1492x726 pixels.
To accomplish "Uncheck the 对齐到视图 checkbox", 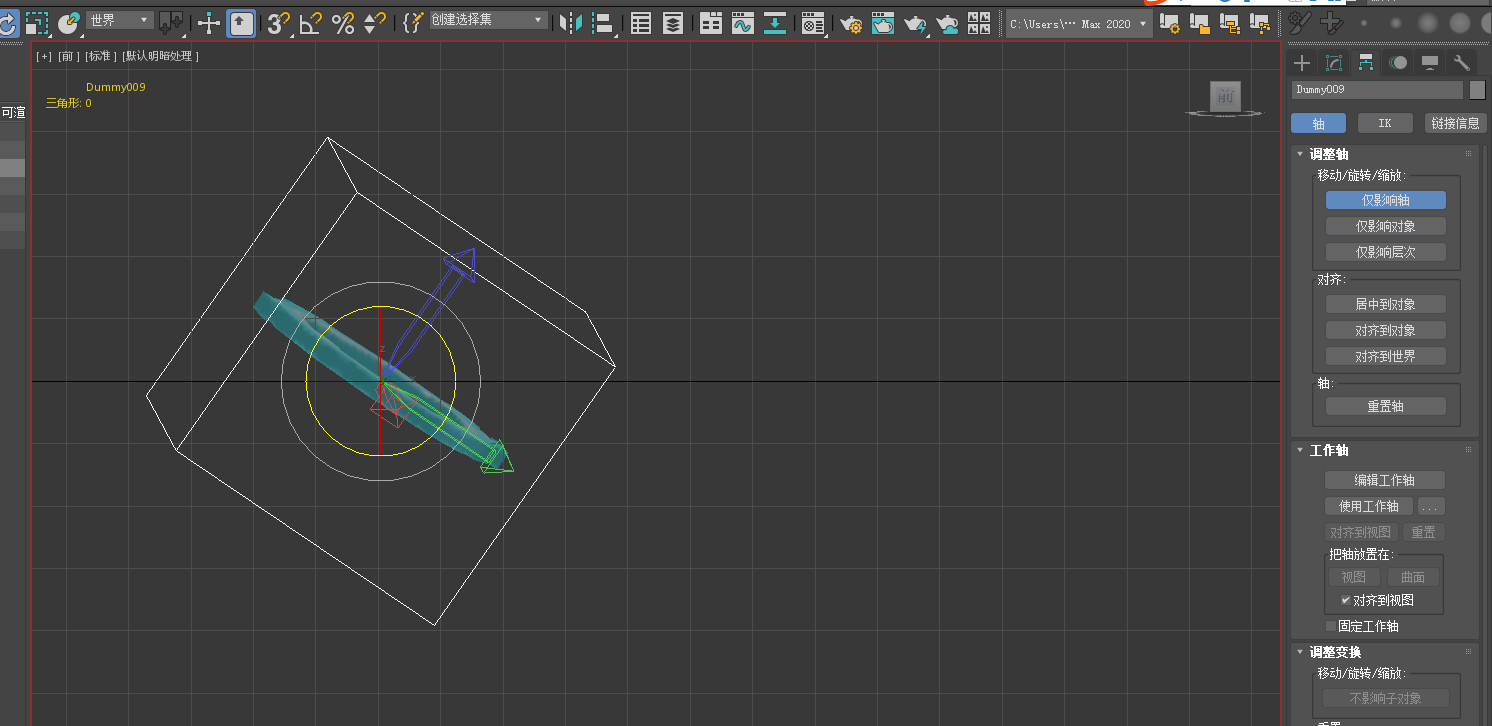I will (1346, 600).
